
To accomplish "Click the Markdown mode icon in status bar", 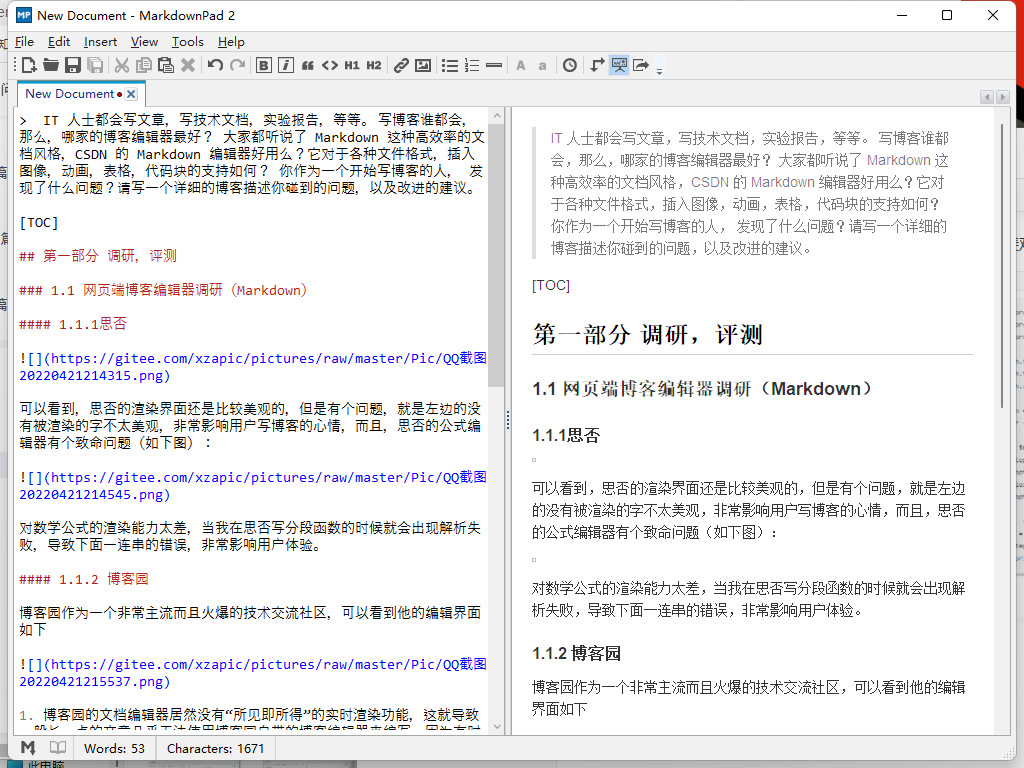I will click(x=28, y=748).
